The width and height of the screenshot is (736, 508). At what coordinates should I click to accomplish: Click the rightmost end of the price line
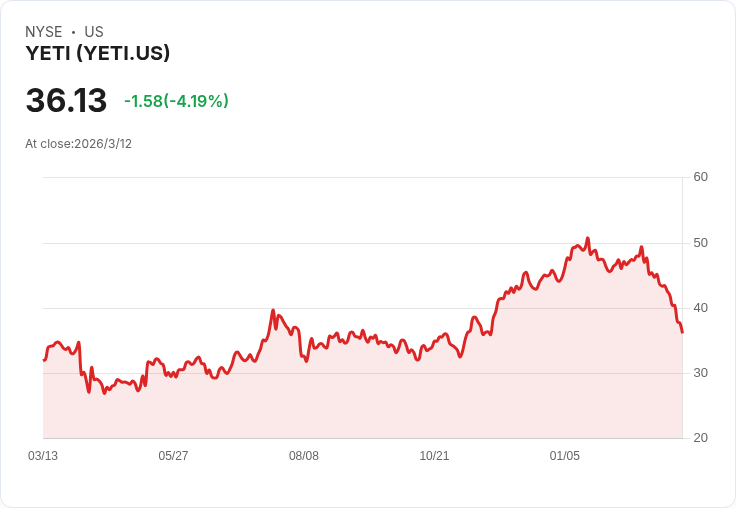(682, 332)
